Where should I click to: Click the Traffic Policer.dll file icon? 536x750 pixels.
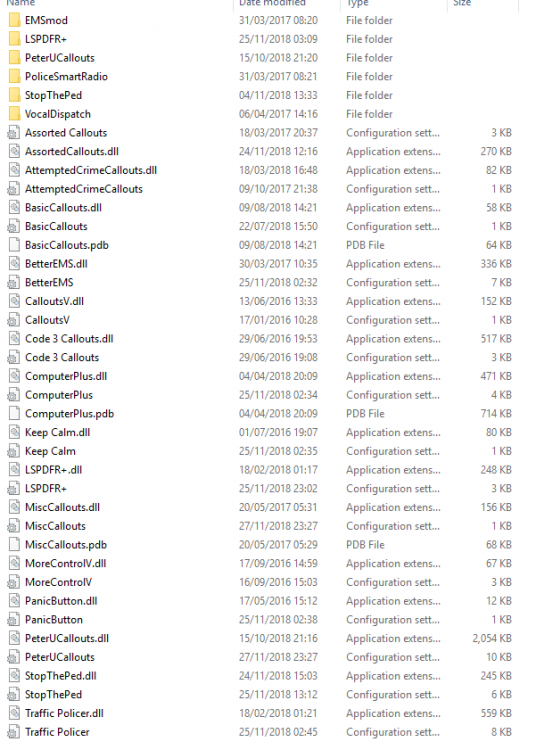[14, 713]
